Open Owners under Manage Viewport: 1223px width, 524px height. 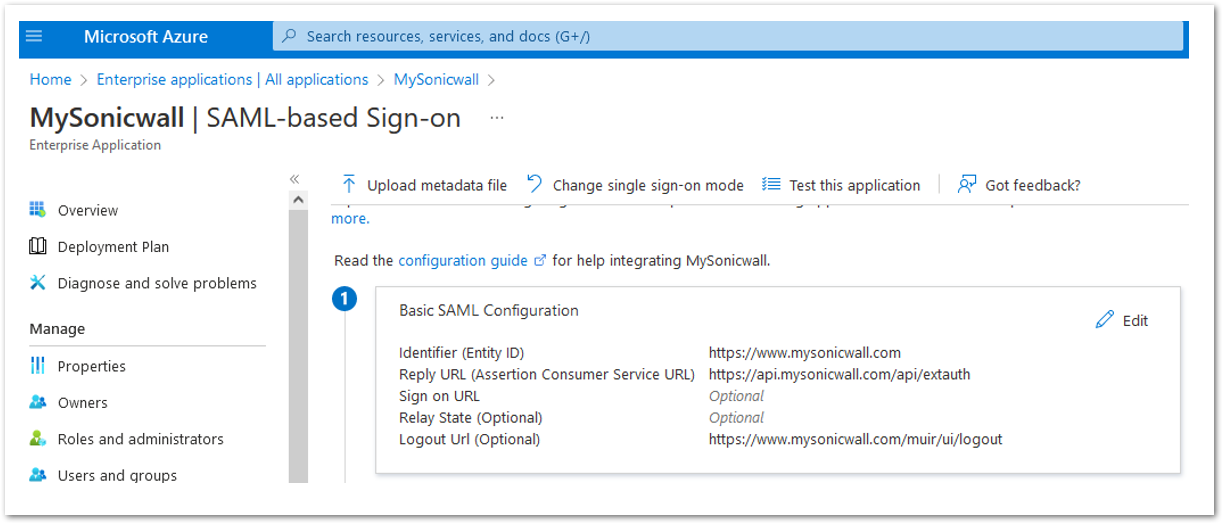click(82, 402)
